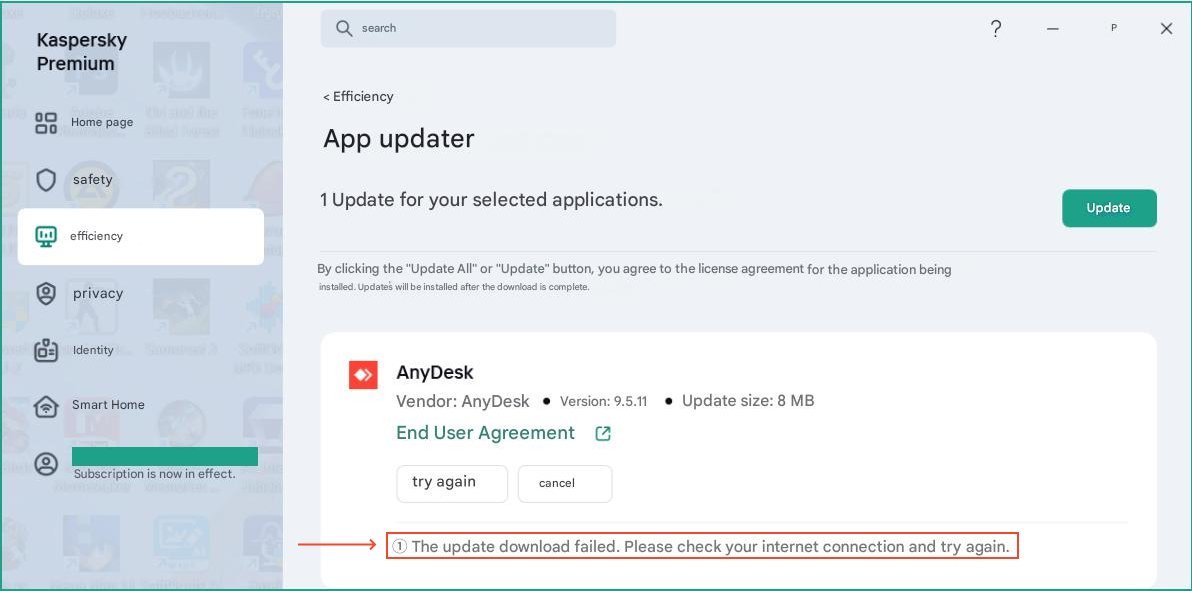
Task: Click the Identity badge icon
Action: coord(46,350)
